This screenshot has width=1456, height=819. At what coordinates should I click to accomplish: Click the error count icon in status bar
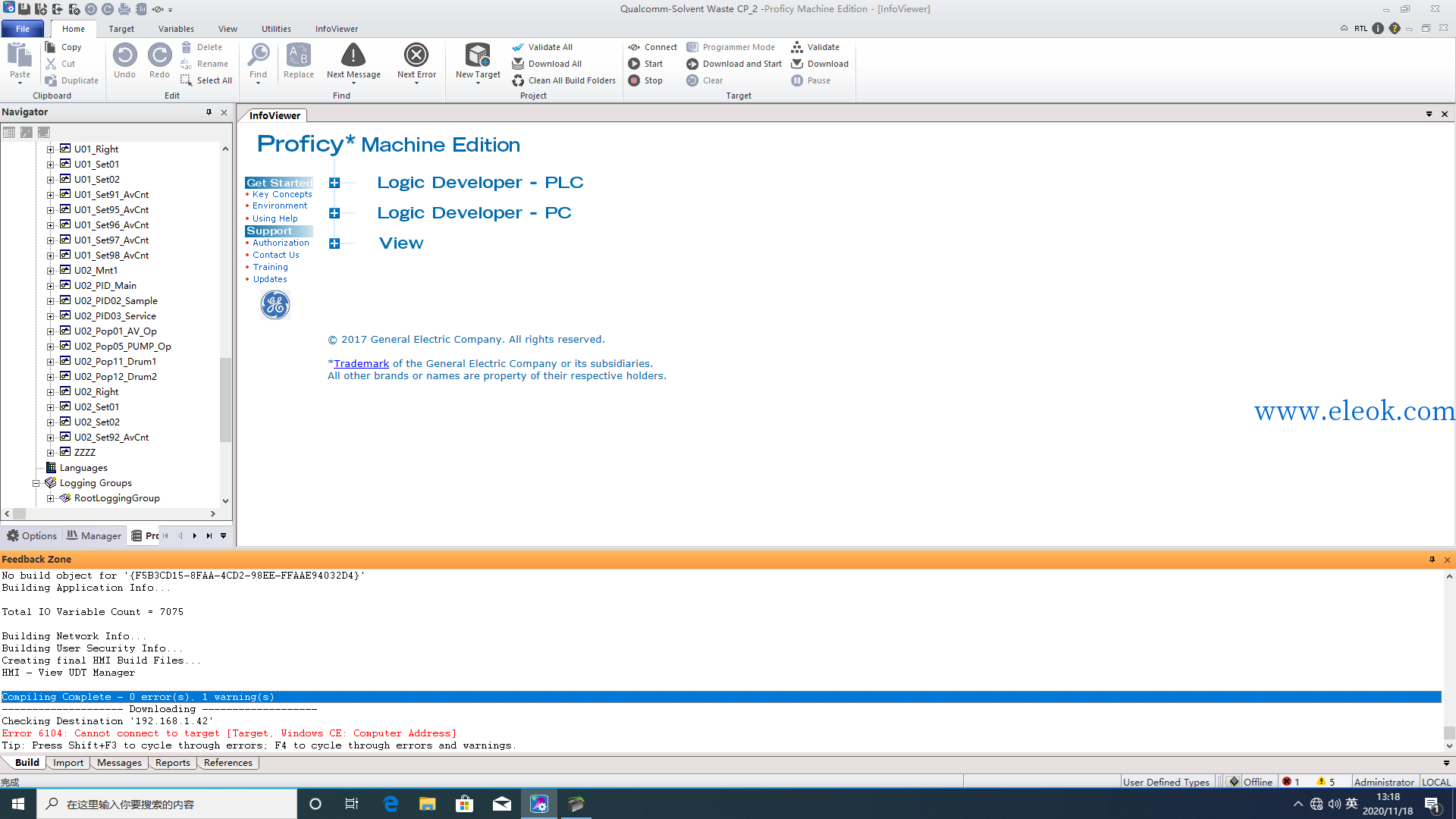click(1287, 782)
